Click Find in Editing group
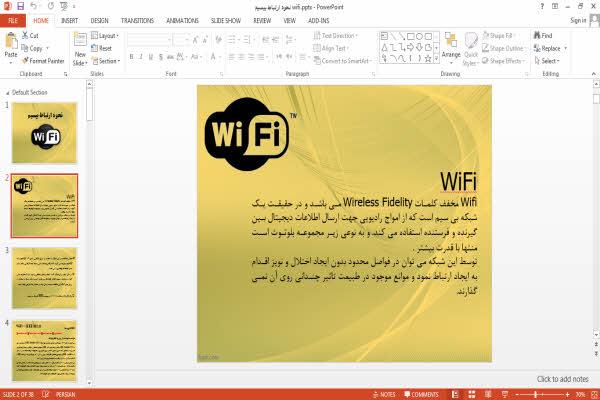Screen dimensions: 600x400 pos(543,35)
